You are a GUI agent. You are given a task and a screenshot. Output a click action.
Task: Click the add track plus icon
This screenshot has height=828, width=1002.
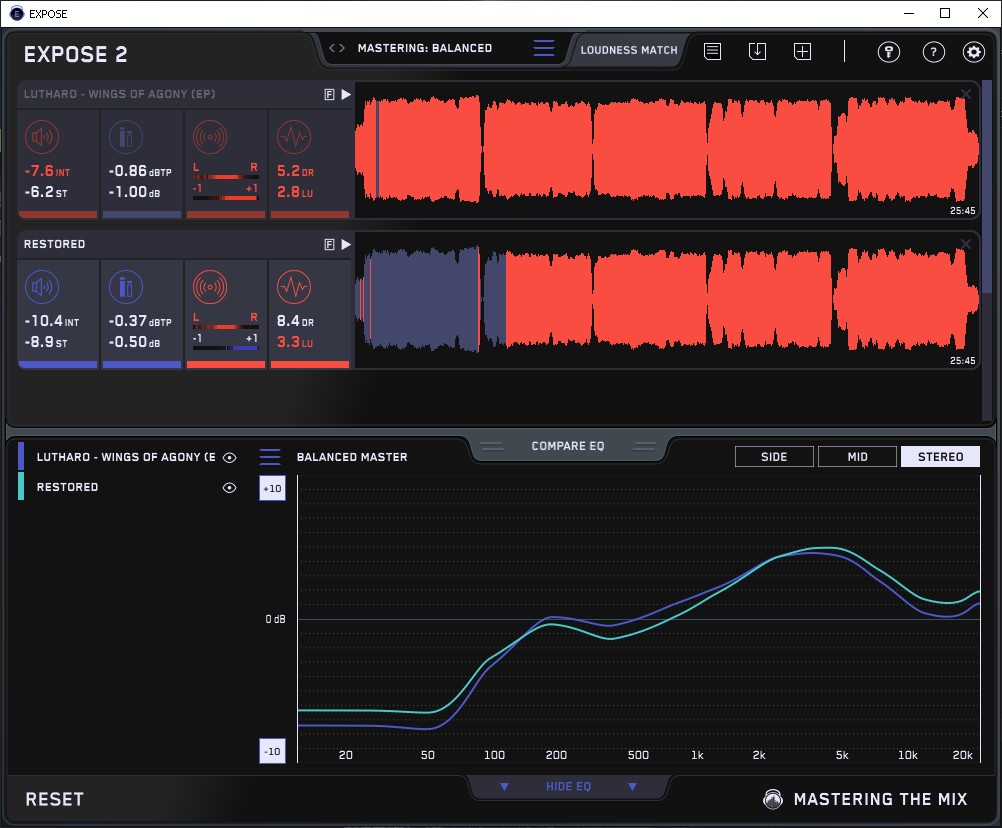(x=802, y=51)
